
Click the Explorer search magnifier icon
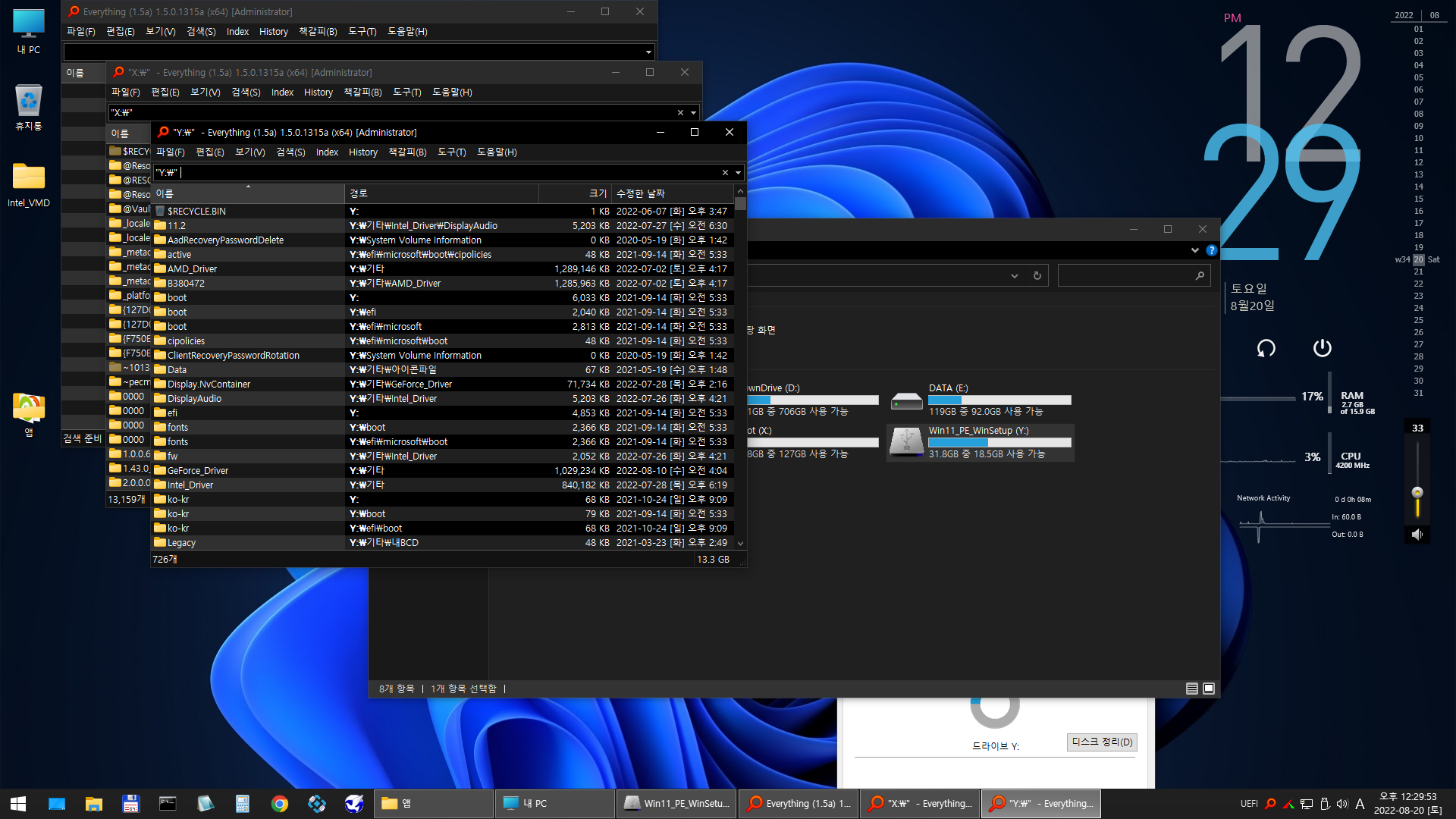(1199, 275)
